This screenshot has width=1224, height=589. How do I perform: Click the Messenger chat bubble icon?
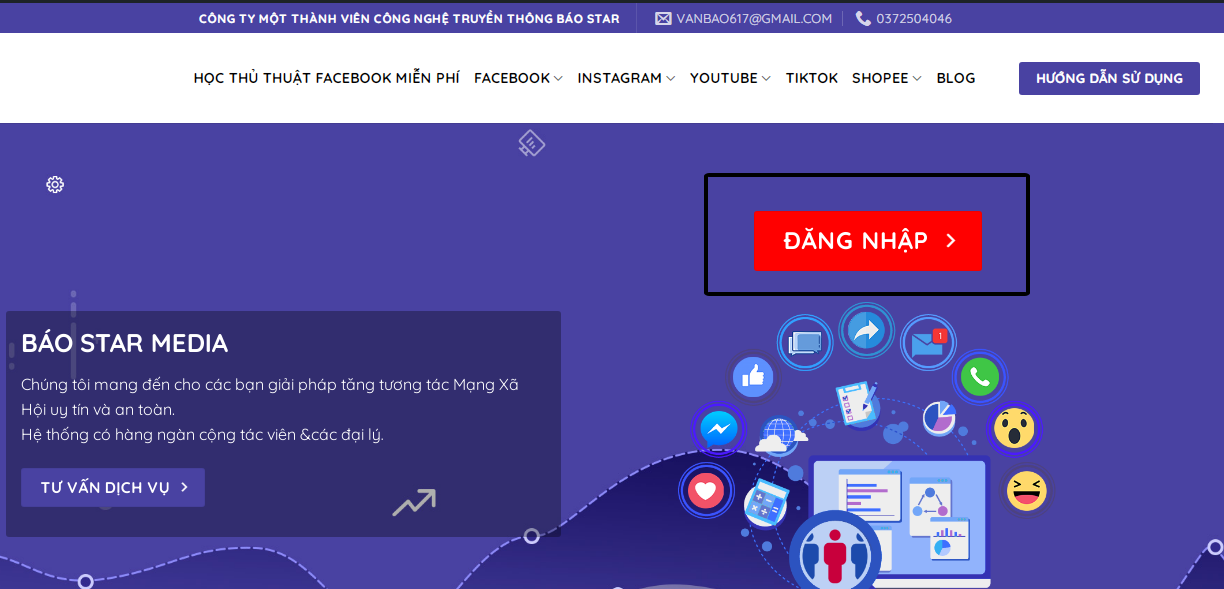click(719, 430)
